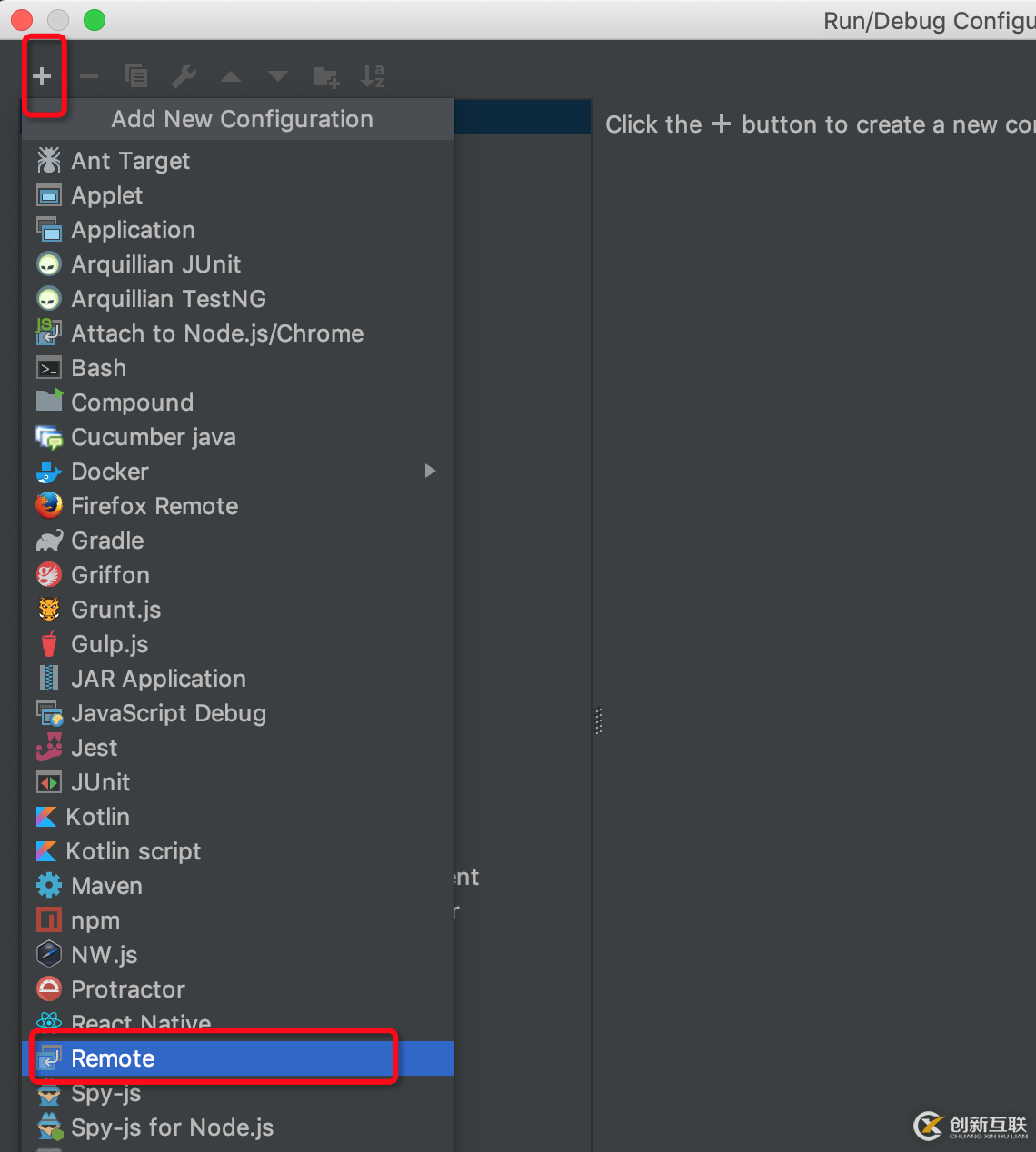Select the Compound entry
The width and height of the screenshot is (1036, 1152).
tap(238, 402)
